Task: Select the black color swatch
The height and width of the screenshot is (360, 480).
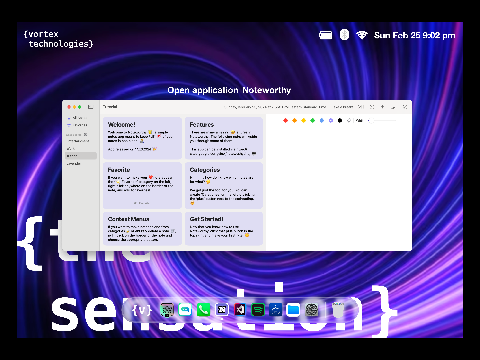Action: (340, 120)
